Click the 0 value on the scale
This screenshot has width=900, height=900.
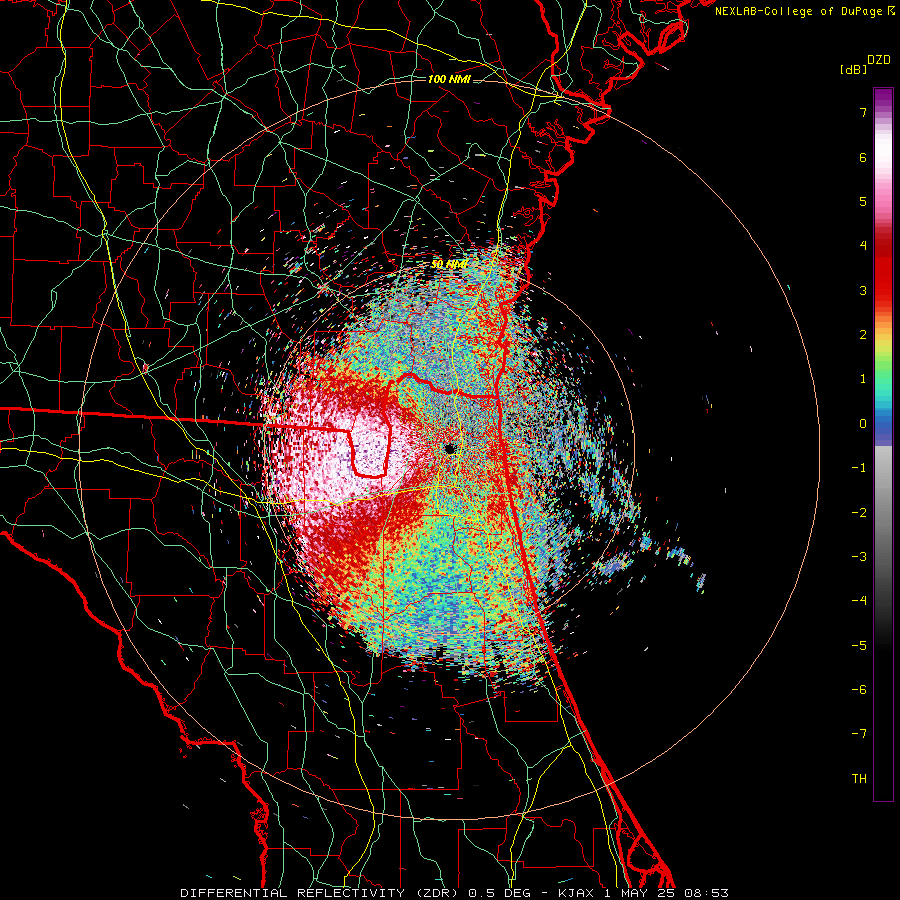click(x=863, y=424)
